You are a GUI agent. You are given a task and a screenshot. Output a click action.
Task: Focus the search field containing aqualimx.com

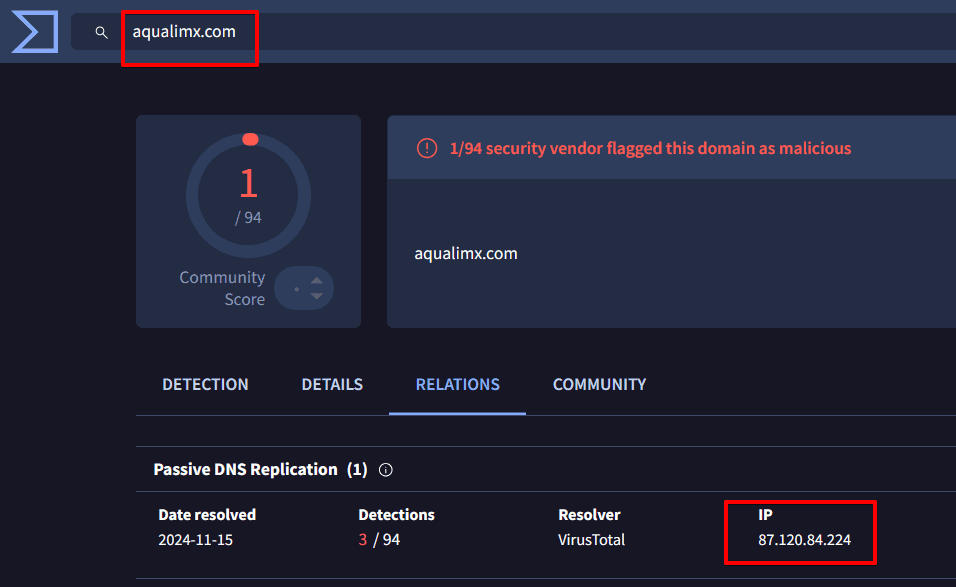pyautogui.click(x=513, y=32)
